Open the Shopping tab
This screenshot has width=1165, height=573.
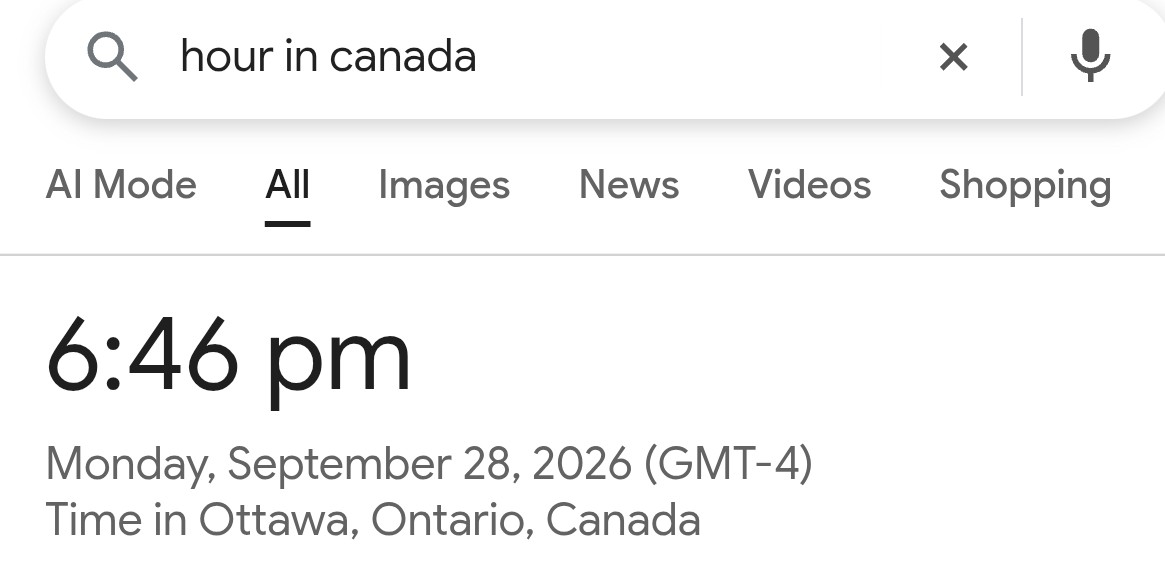click(1025, 186)
